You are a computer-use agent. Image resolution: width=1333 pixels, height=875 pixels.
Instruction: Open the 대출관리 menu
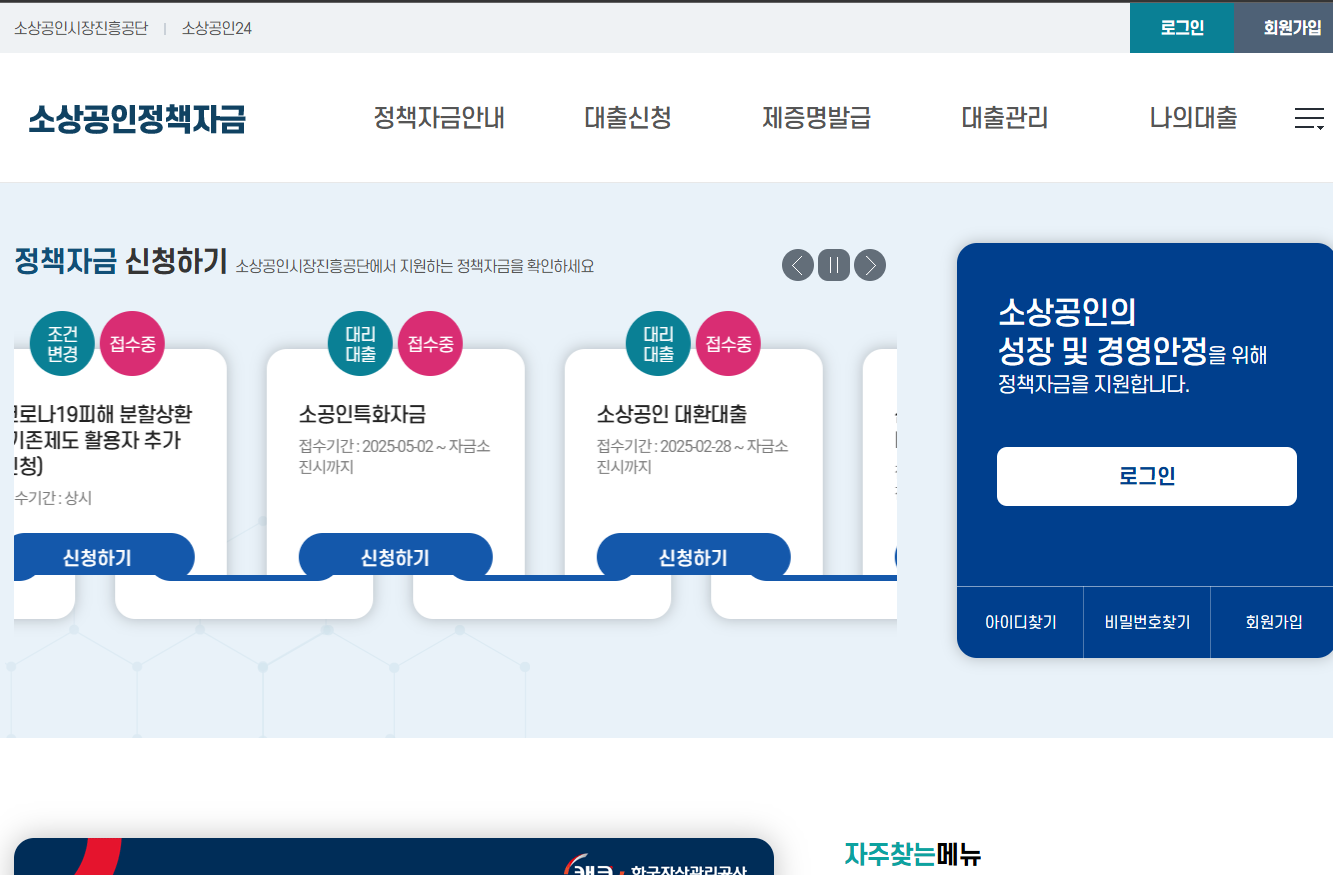coord(1004,118)
